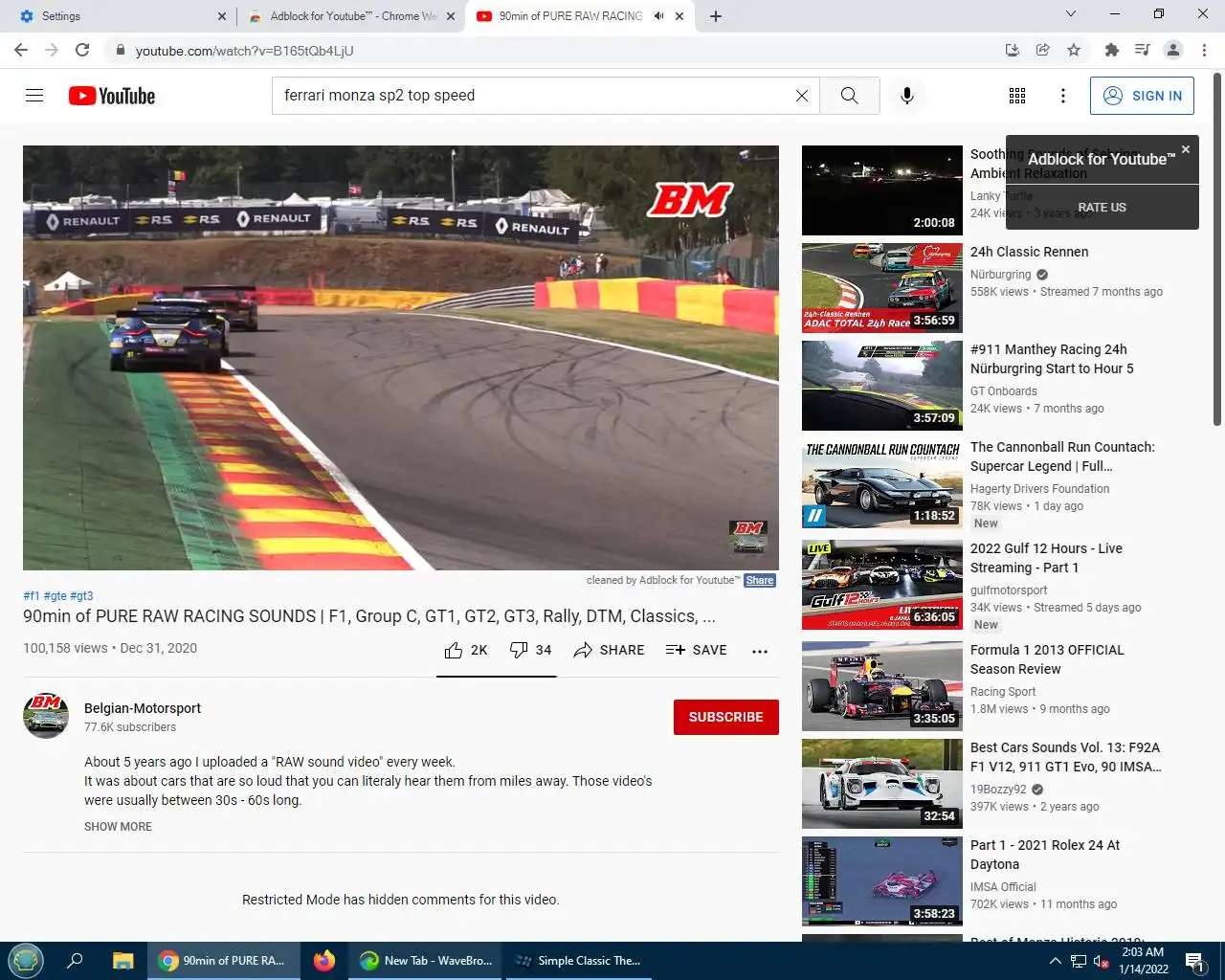This screenshot has height=980, width=1225.
Task: Open the #gte hashtag link
Action: click(x=56, y=595)
